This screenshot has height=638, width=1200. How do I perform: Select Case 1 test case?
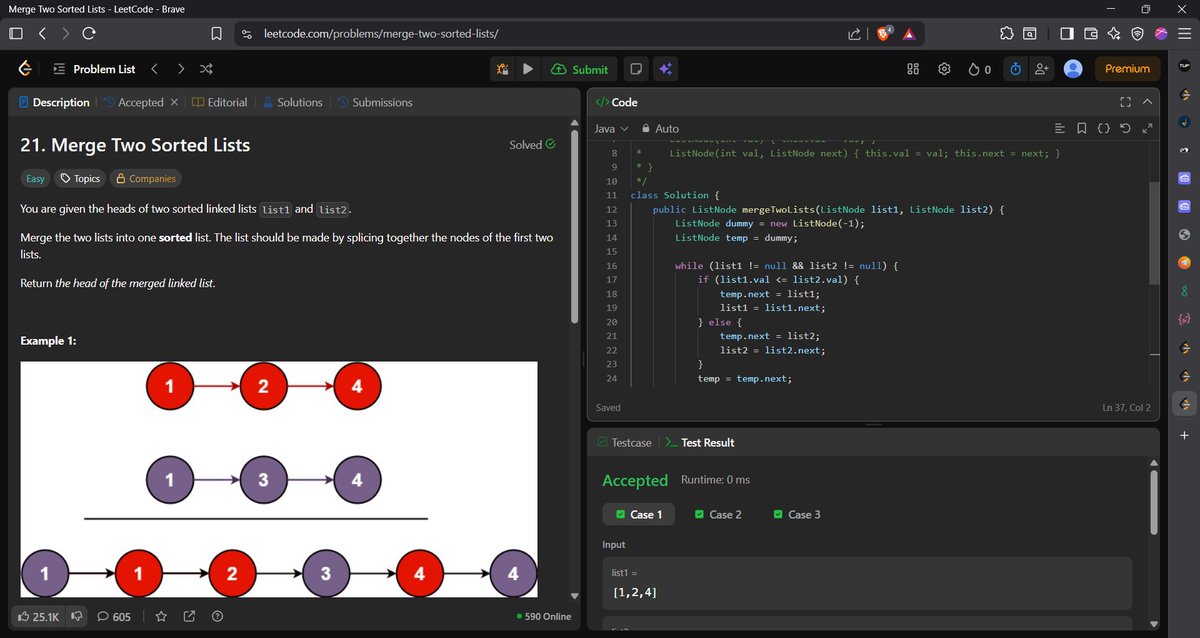[639, 514]
